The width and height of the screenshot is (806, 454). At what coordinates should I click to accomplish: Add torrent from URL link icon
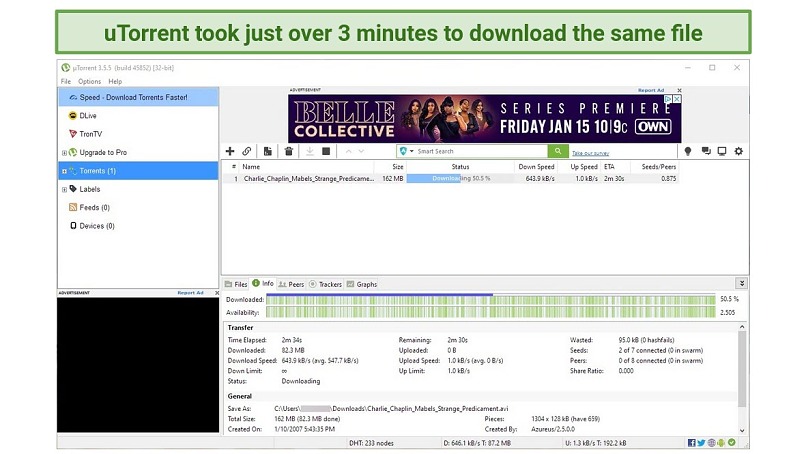[247, 151]
